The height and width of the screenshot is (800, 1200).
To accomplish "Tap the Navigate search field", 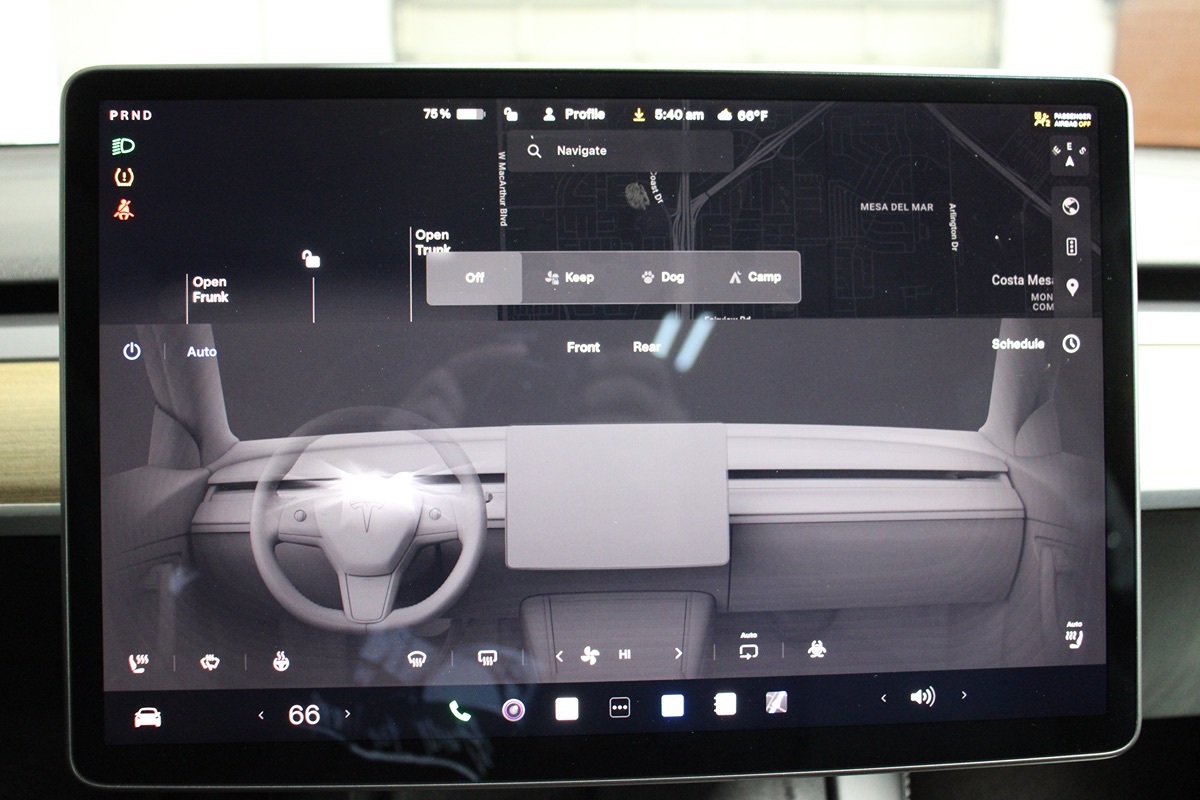I will 620,151.
